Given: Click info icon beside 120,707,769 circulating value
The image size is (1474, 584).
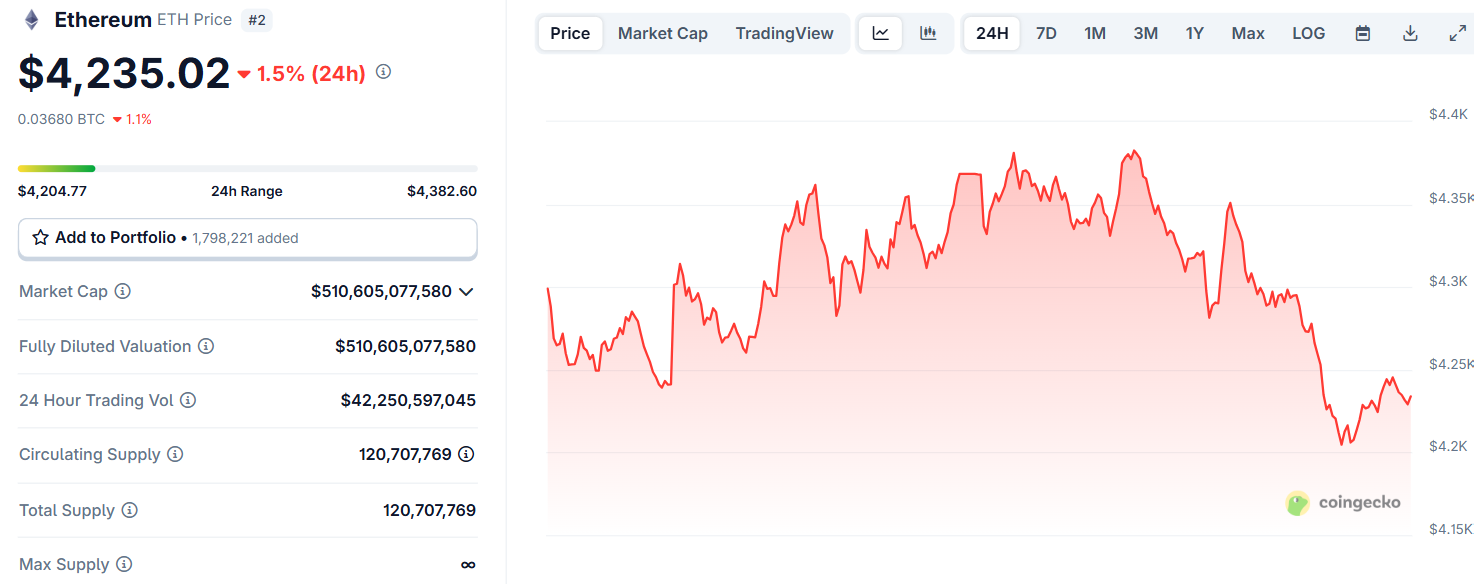Looking at the screenshot, I should coord(466,454).
